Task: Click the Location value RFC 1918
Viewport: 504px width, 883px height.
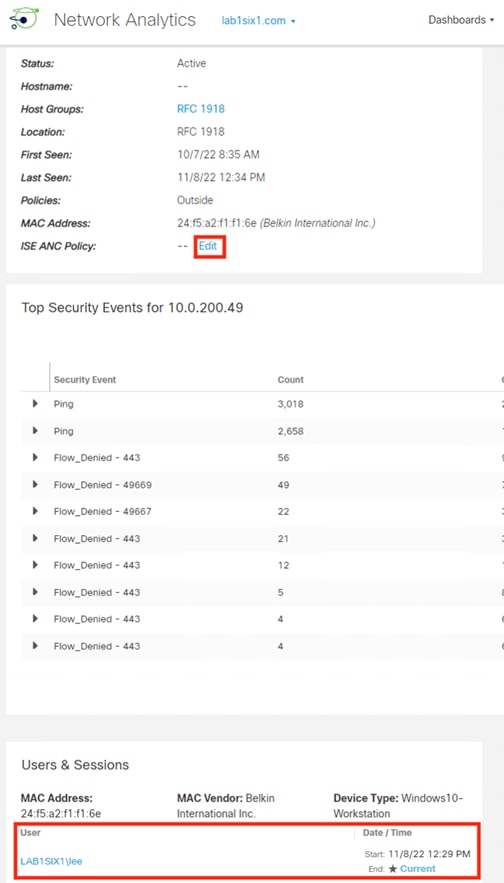Action: (x=200, y=132)
